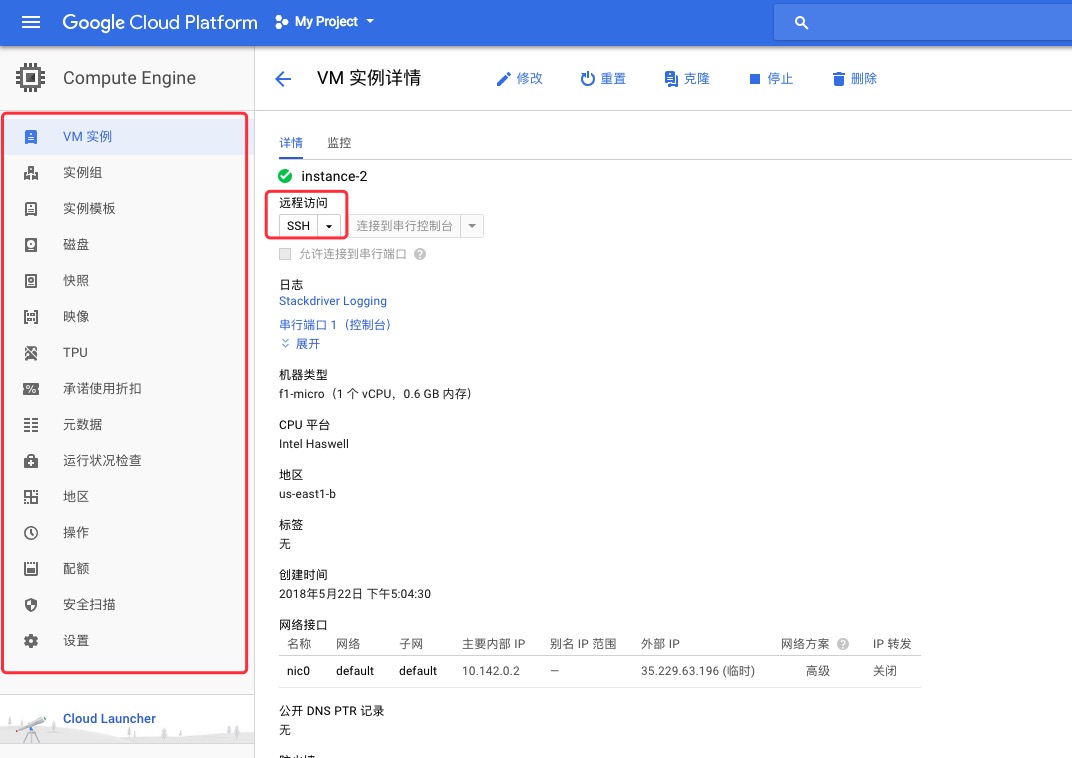Select 磁盘 in the sidebar
The width and height of the screenshot is (1072, 758).
pos(126,245)
